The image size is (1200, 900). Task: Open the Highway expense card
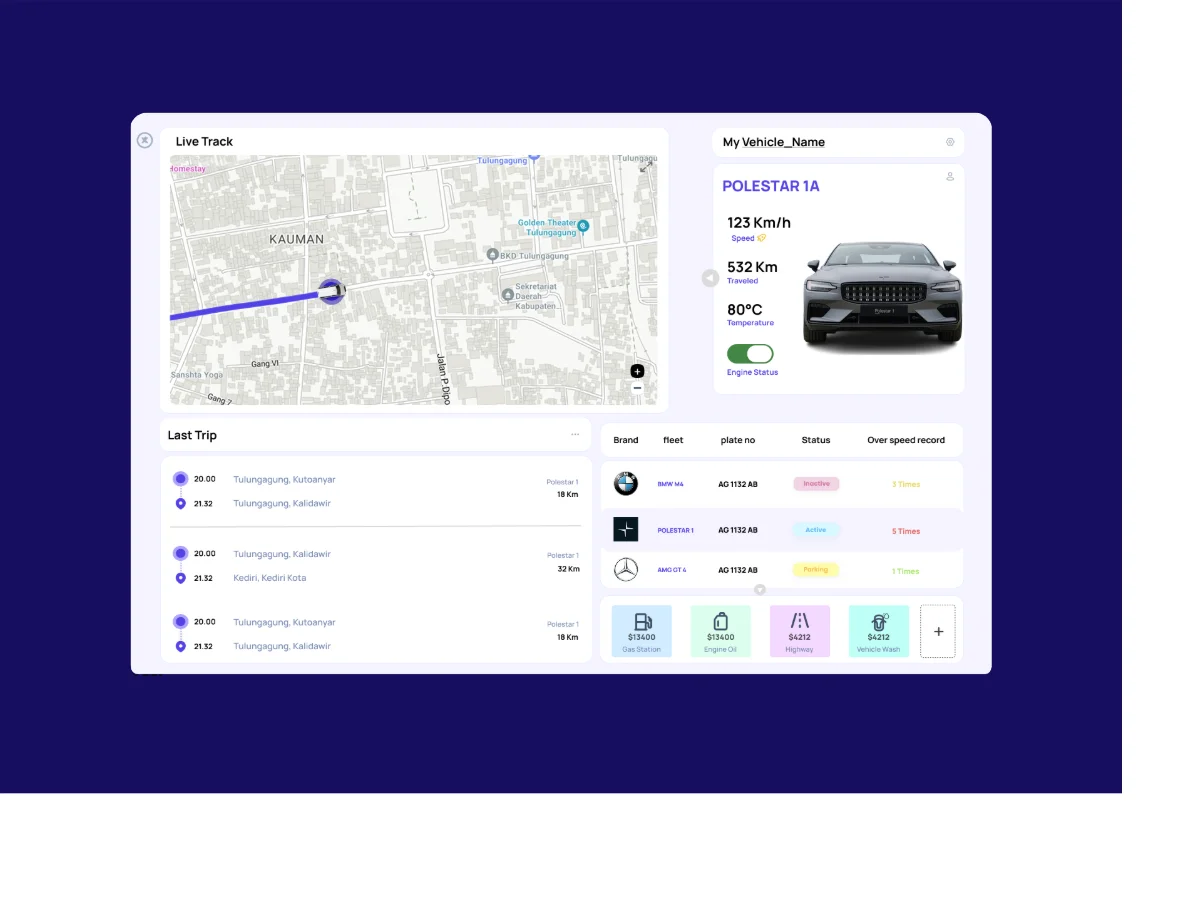coord(799,631)
